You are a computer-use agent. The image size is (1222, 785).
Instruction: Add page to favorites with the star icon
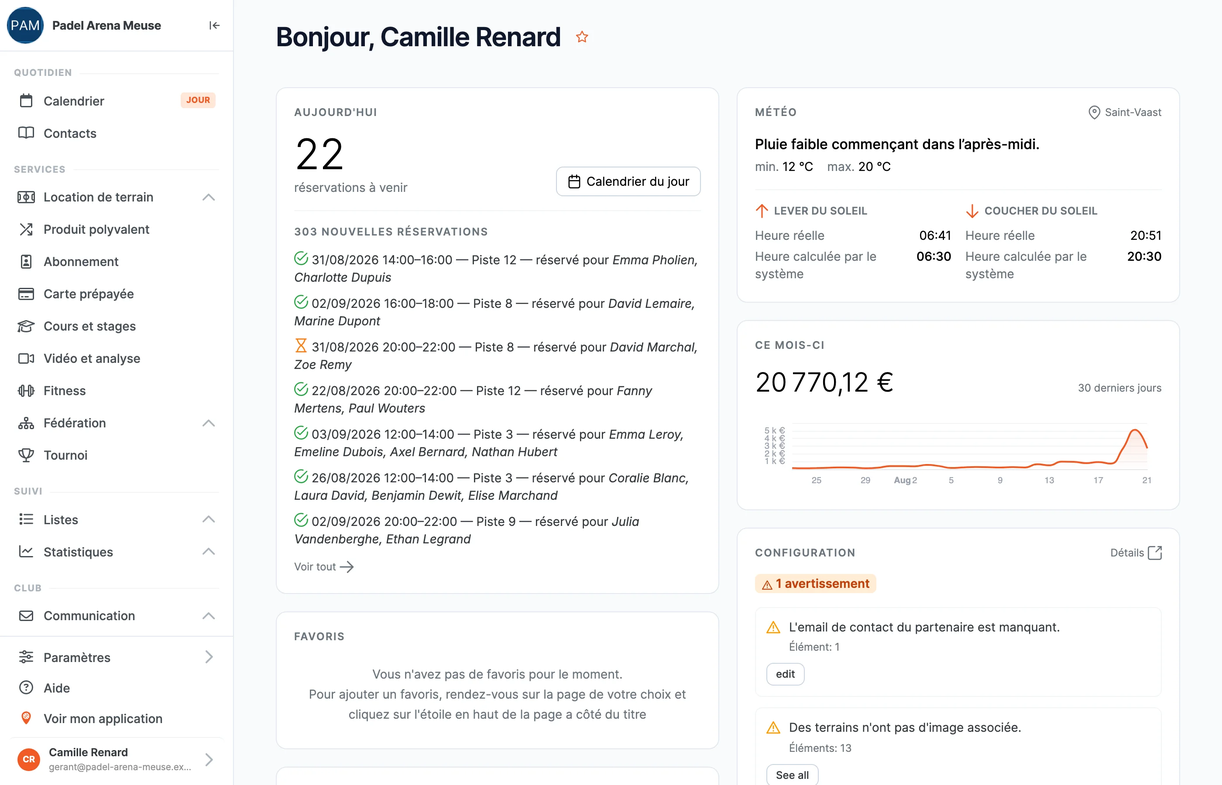pyautogui.click(x=582, y=37)
